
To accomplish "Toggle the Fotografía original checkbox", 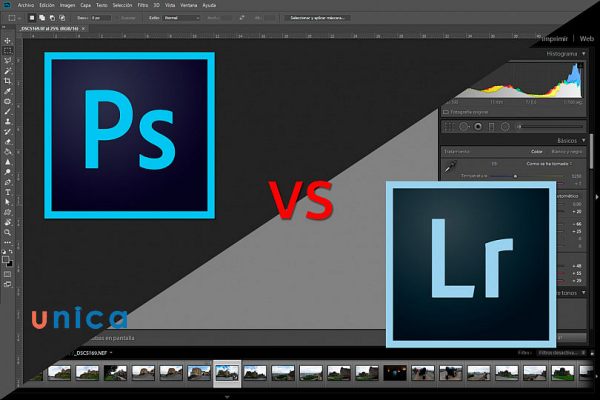I will pos(446,112).
